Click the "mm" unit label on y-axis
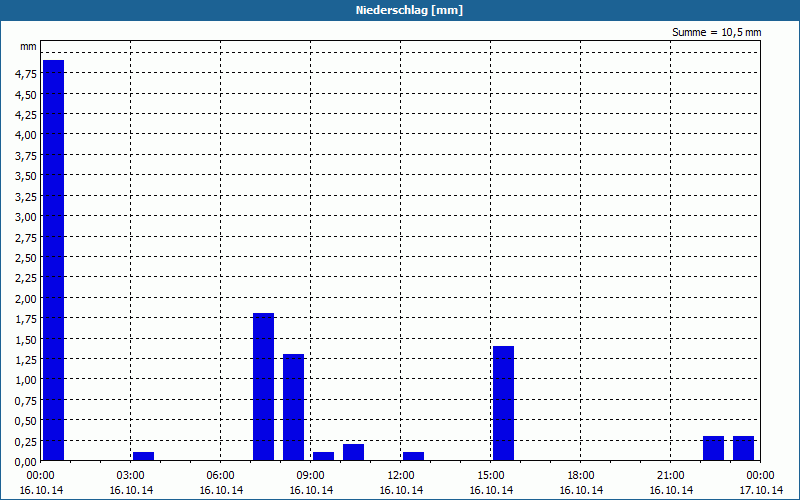The width and height of the screenshot is (800, 500). 28,46
